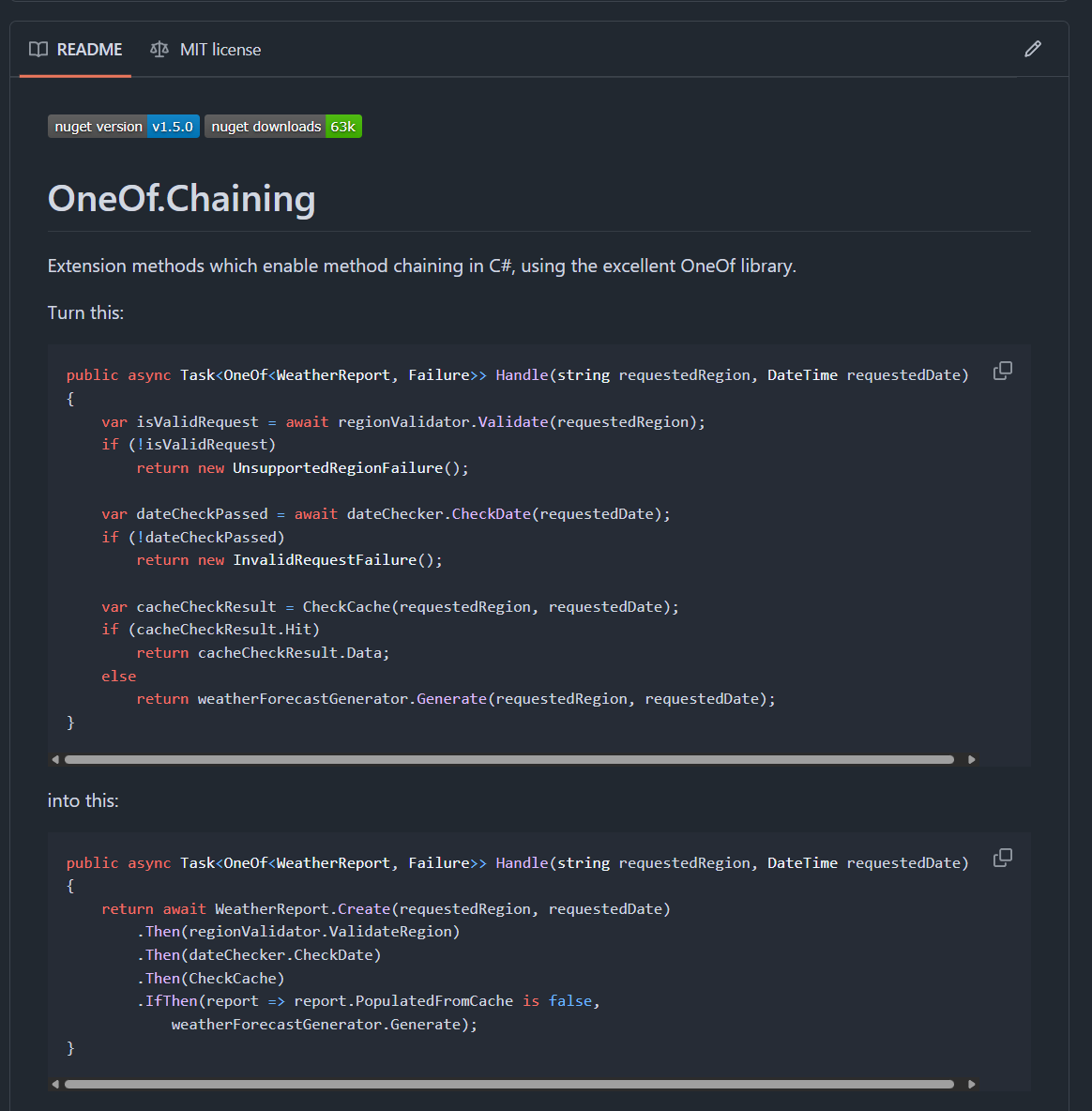
Task: Click 'if (!dateCheckPassed)' code line
Action: click(193, 537)
